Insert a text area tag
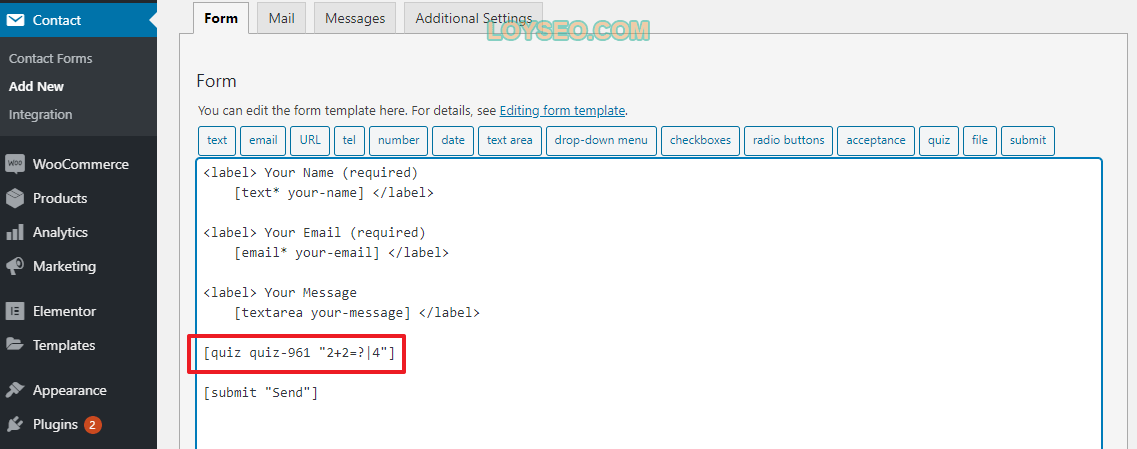Screen dimensions: 1137x449 510,141
